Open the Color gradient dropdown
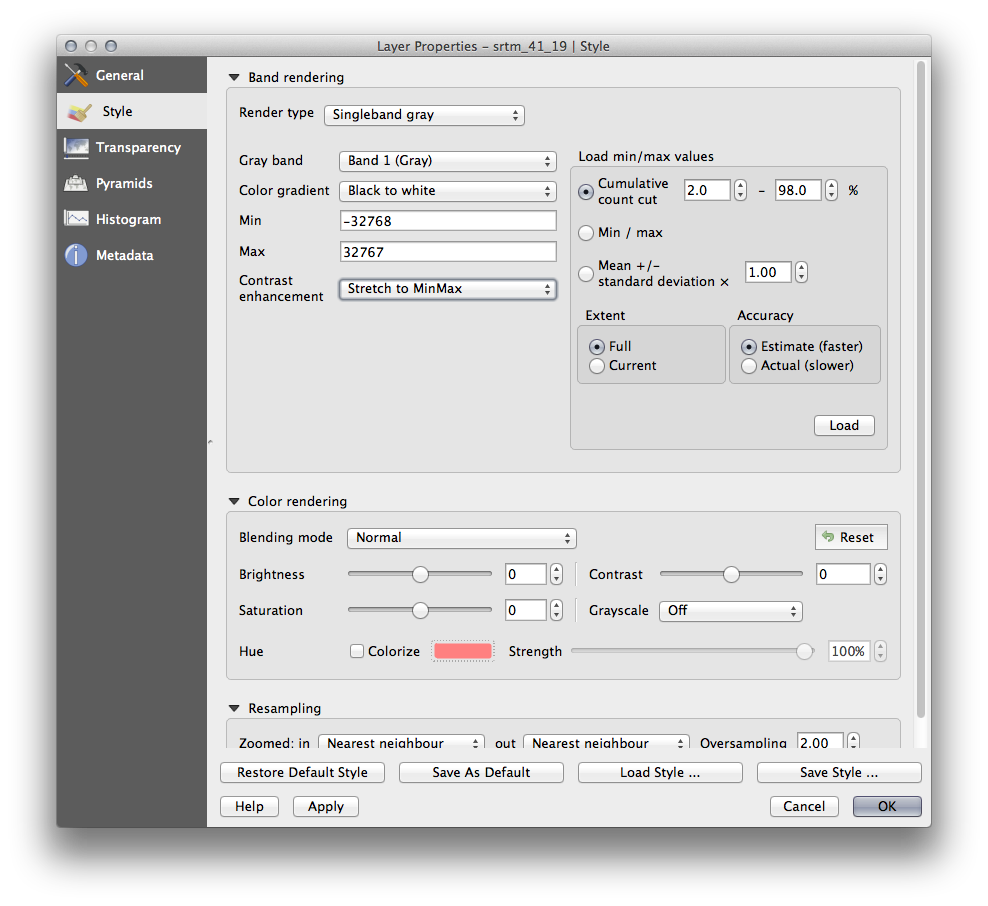This screenshot has height=906, width=988. pos(447,190)
